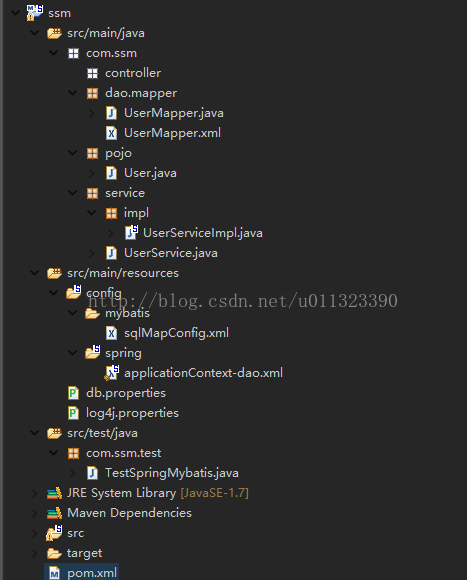Click the impl package icon
The image size is (467, 580).
[111, 213]
